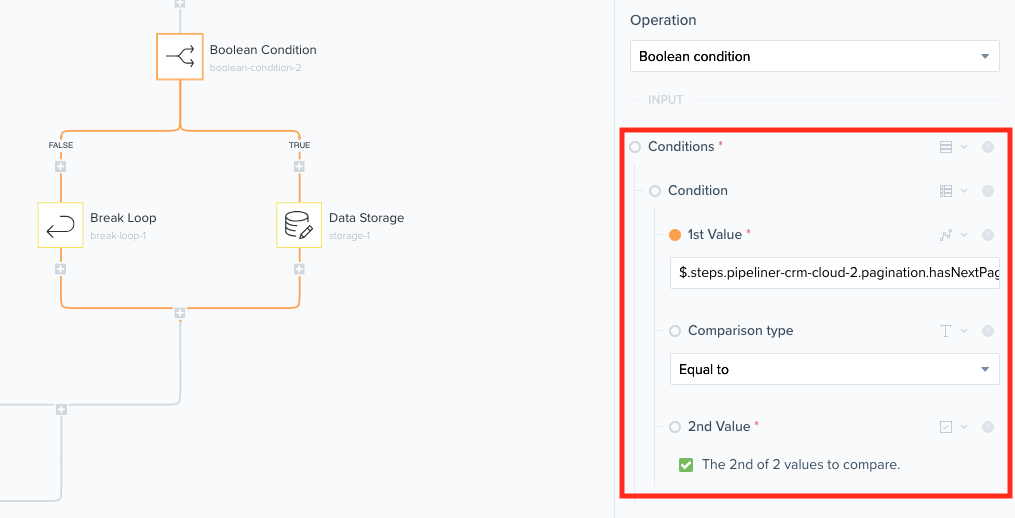Change the 2nd Value field type
Screen dimensions: 1015x518
coord(951,427)
